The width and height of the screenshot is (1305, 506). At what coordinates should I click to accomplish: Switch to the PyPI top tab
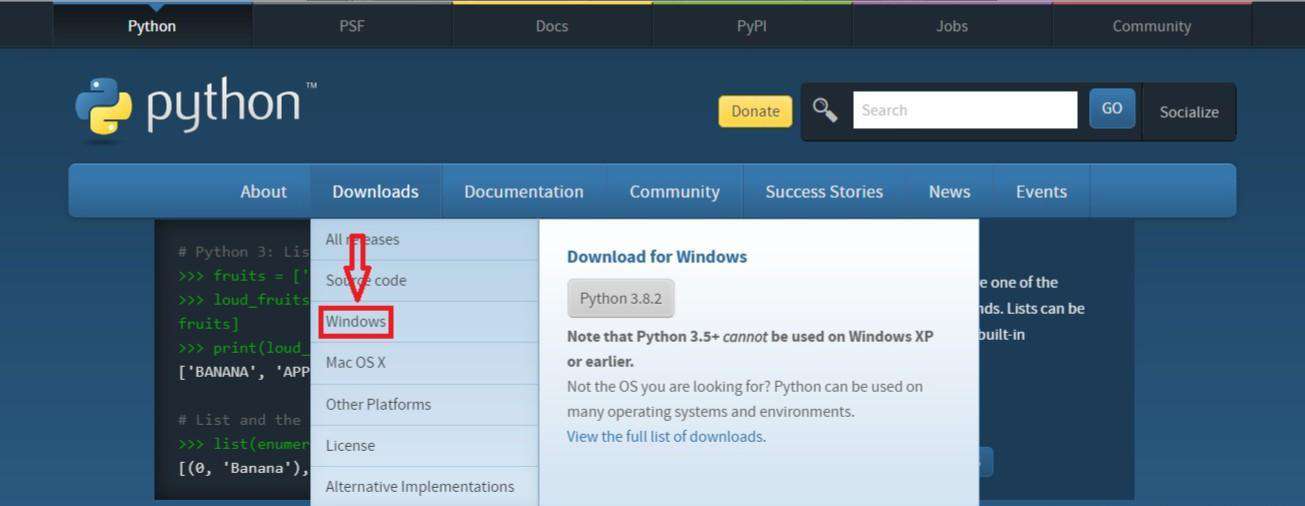(x=752, y=26)
